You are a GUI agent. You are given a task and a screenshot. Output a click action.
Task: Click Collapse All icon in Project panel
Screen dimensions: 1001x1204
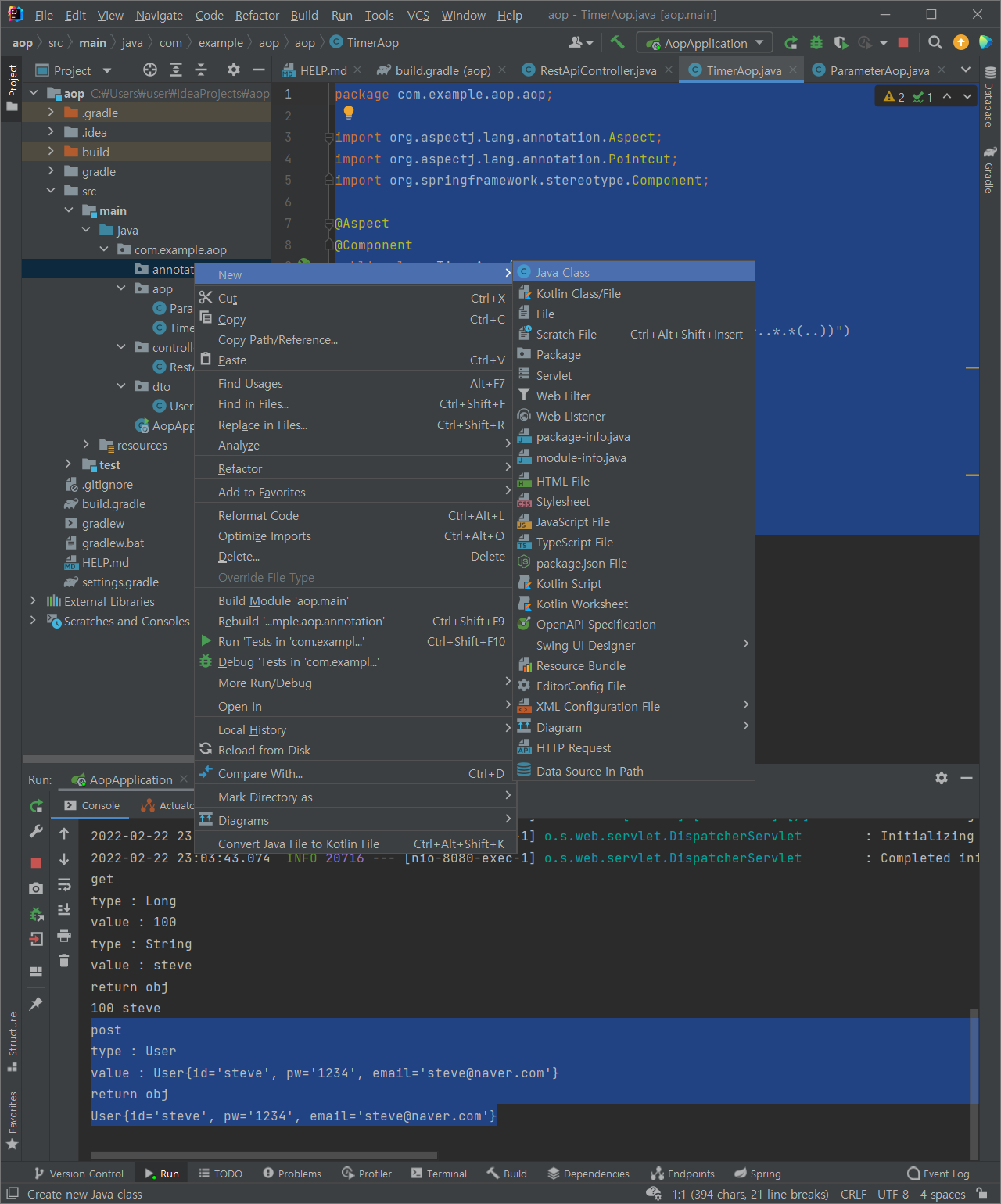201,70
